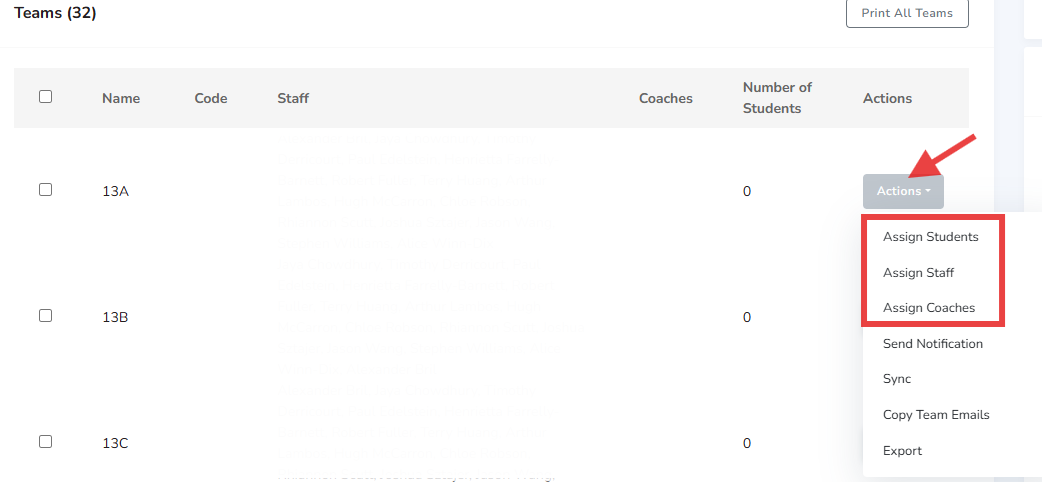The width and height of the screenshot is (1042, 482).
Task: Open the Actions dropdown for team 13A
Action: tap(903, 191)
